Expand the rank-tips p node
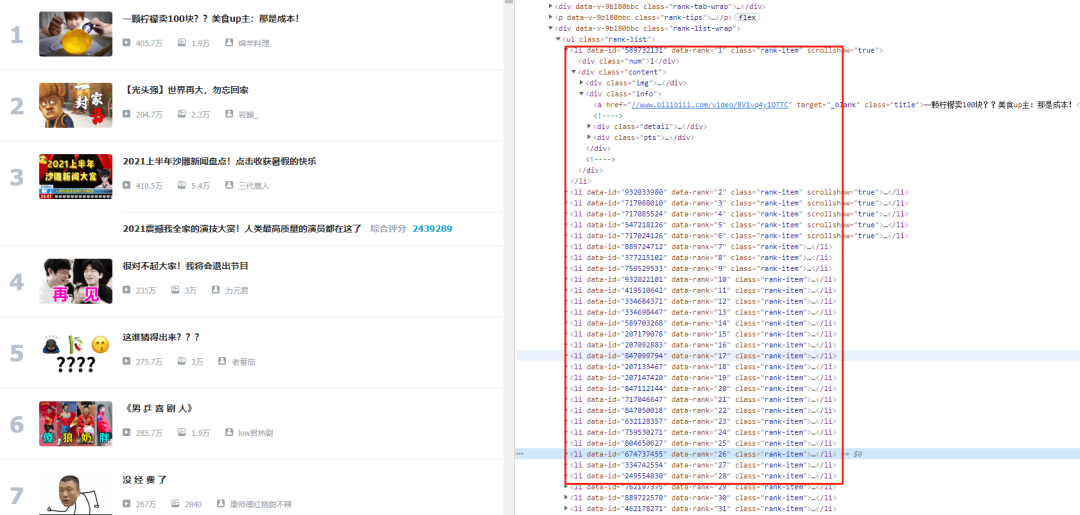 click(550, 17)
